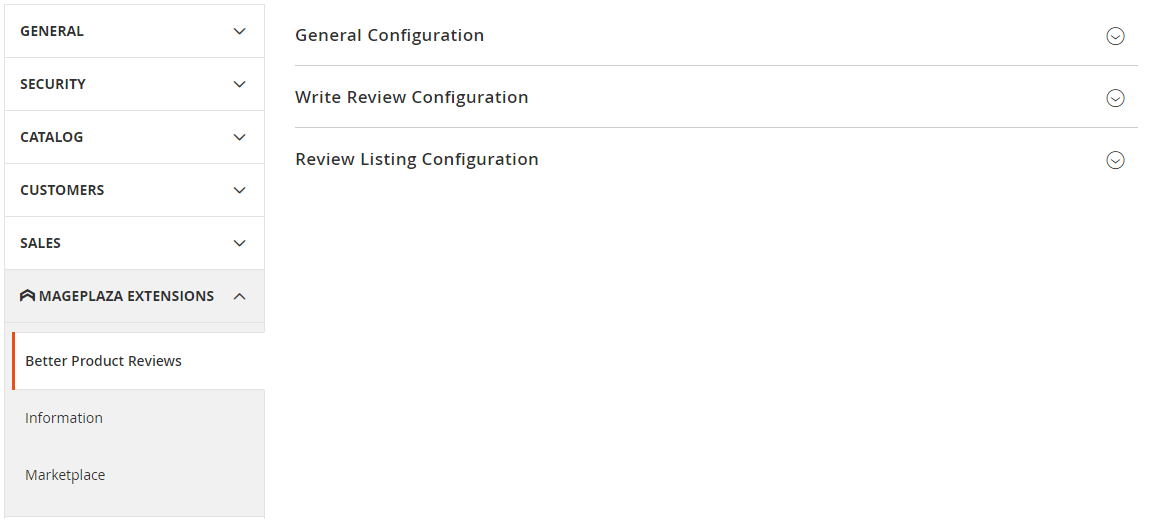This screenshot has height=519, width=1162.
Task: Expand the General Configuration section heading
Action: 389,35
